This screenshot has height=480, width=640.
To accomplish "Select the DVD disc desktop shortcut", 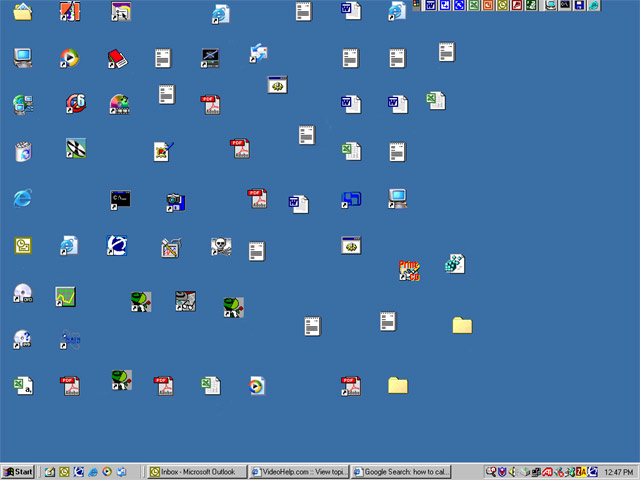I will pos(23,293).
